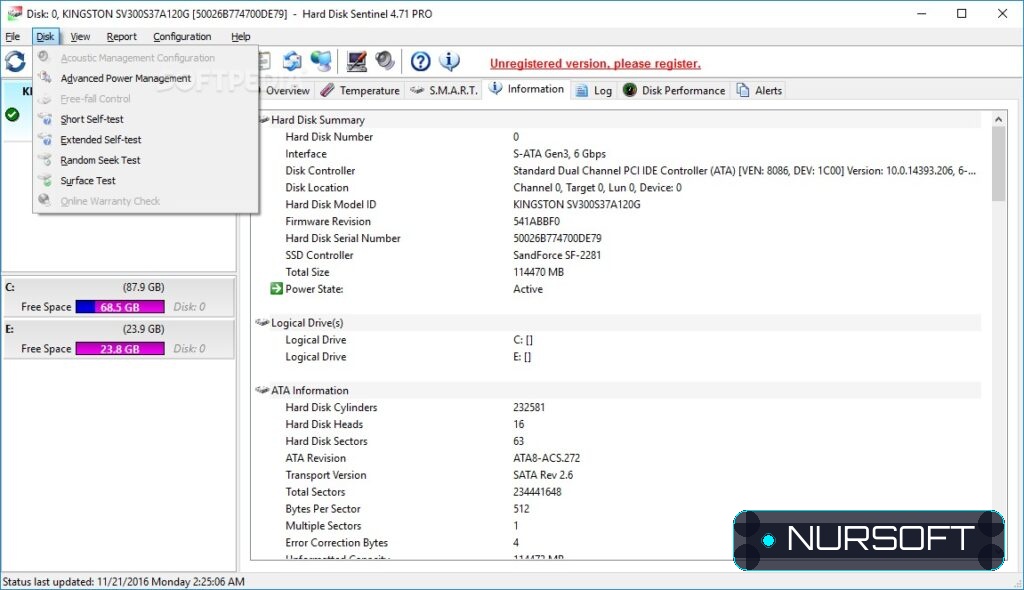
Task: Select the serial number value 50026B774700DE79
Action: point(557,238)
